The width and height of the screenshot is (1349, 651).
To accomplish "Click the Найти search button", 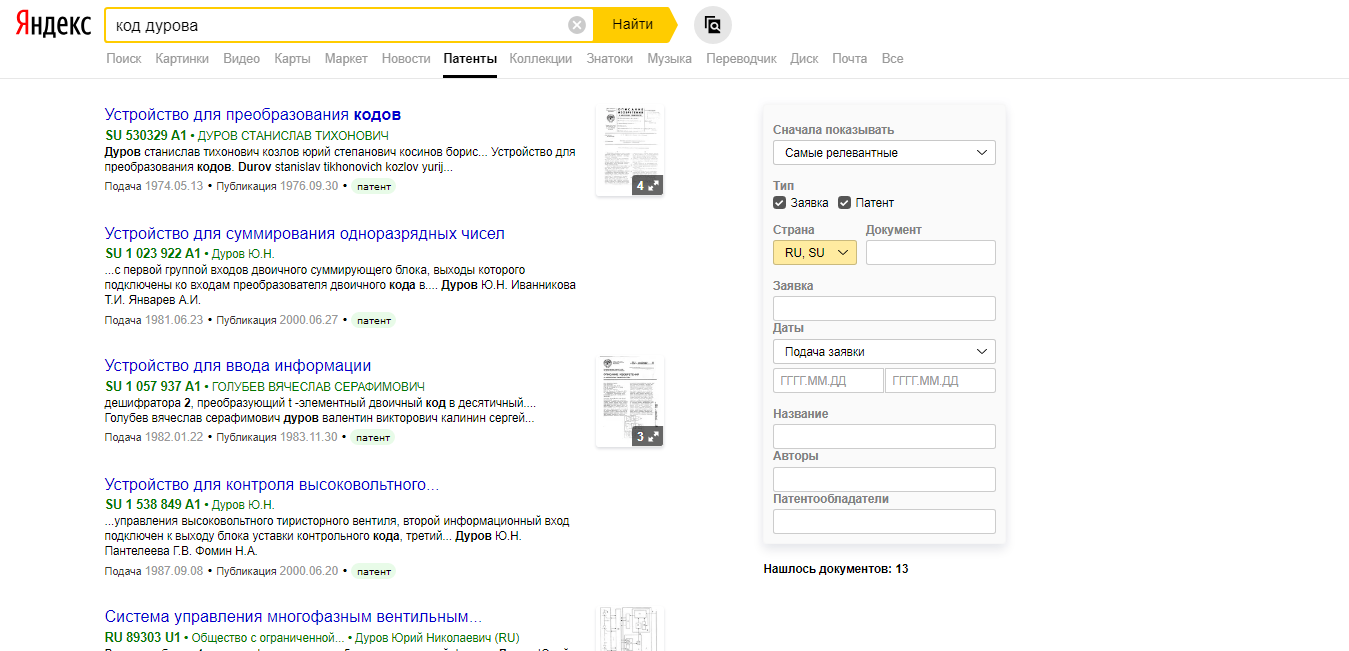I will coord(633,25).
